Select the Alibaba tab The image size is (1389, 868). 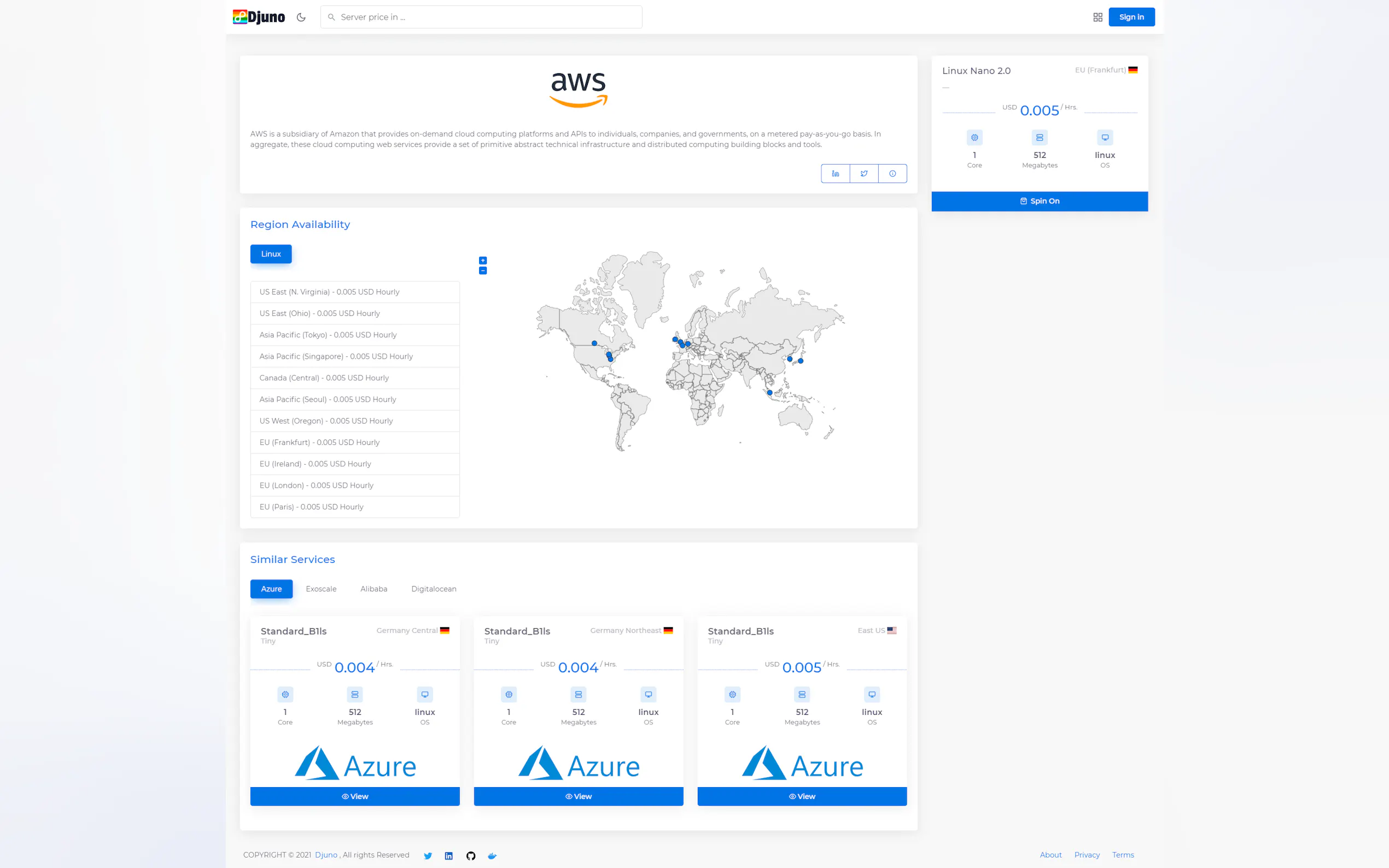click(374, 589)
